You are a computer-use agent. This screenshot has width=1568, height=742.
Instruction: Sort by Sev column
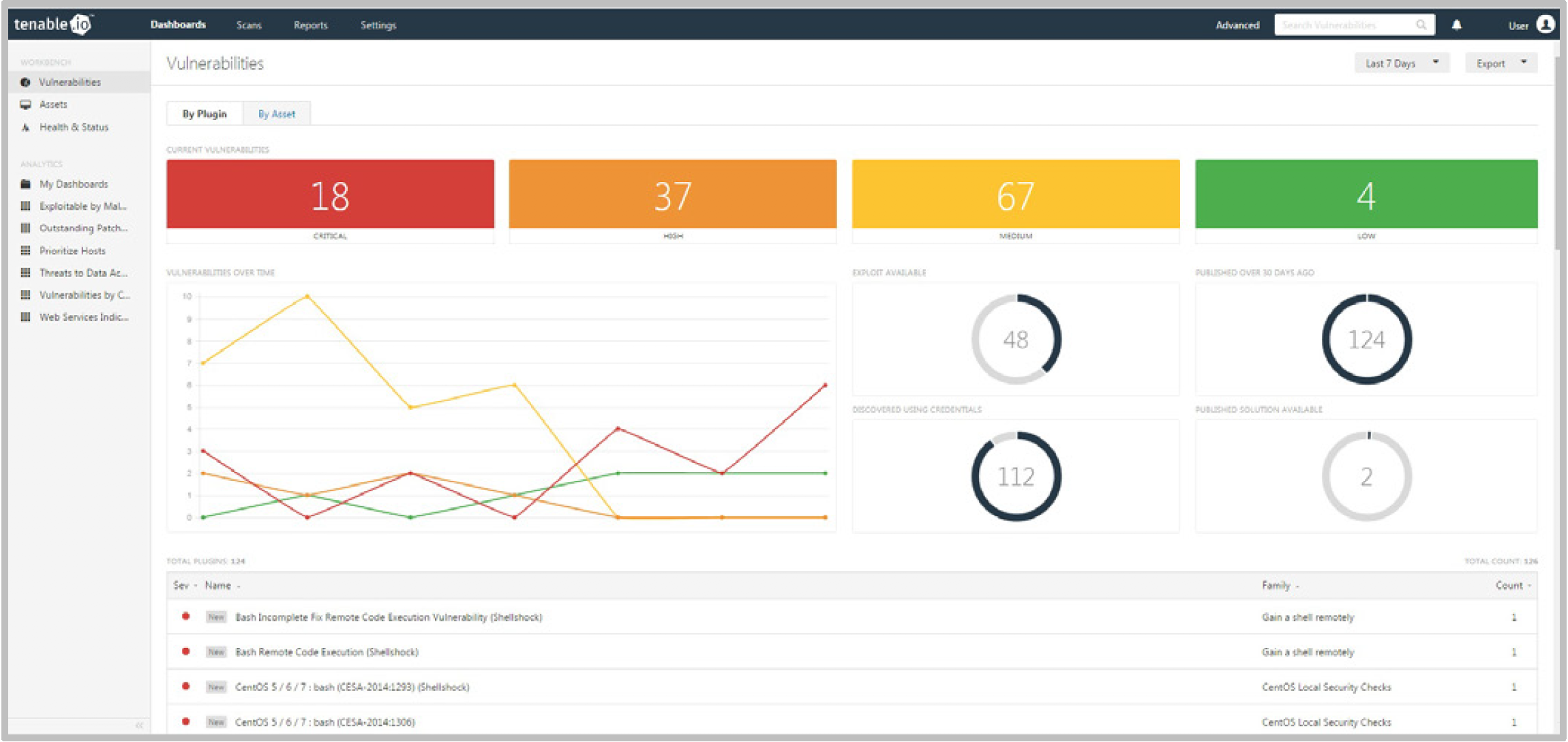(x=185, y=585)
